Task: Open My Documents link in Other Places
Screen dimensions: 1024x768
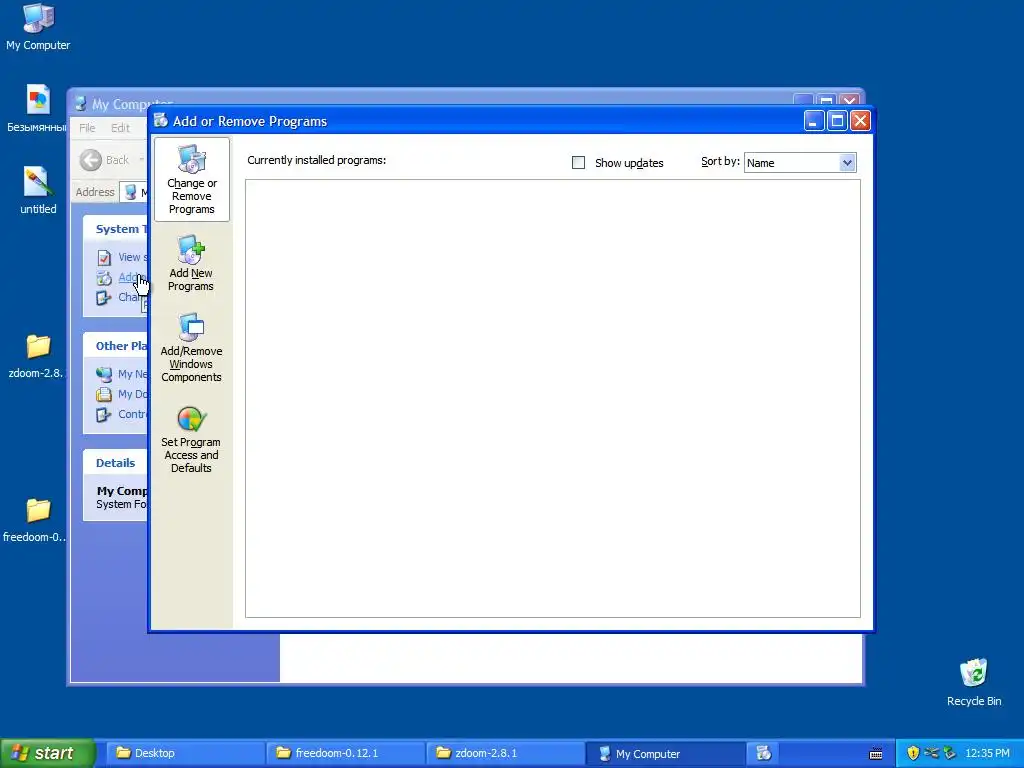Action: click(132, 394)
